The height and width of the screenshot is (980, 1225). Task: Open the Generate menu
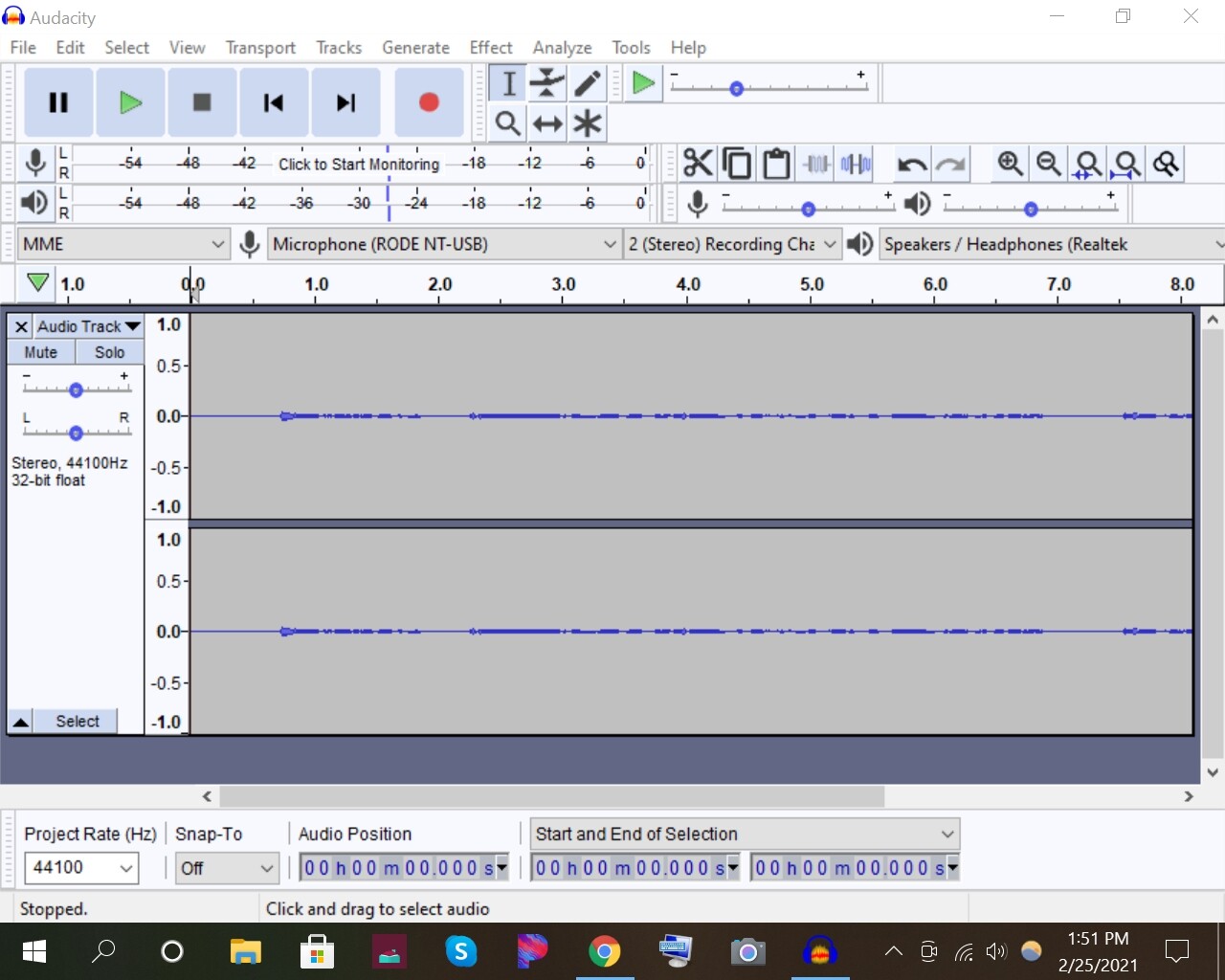coord(415,47)
